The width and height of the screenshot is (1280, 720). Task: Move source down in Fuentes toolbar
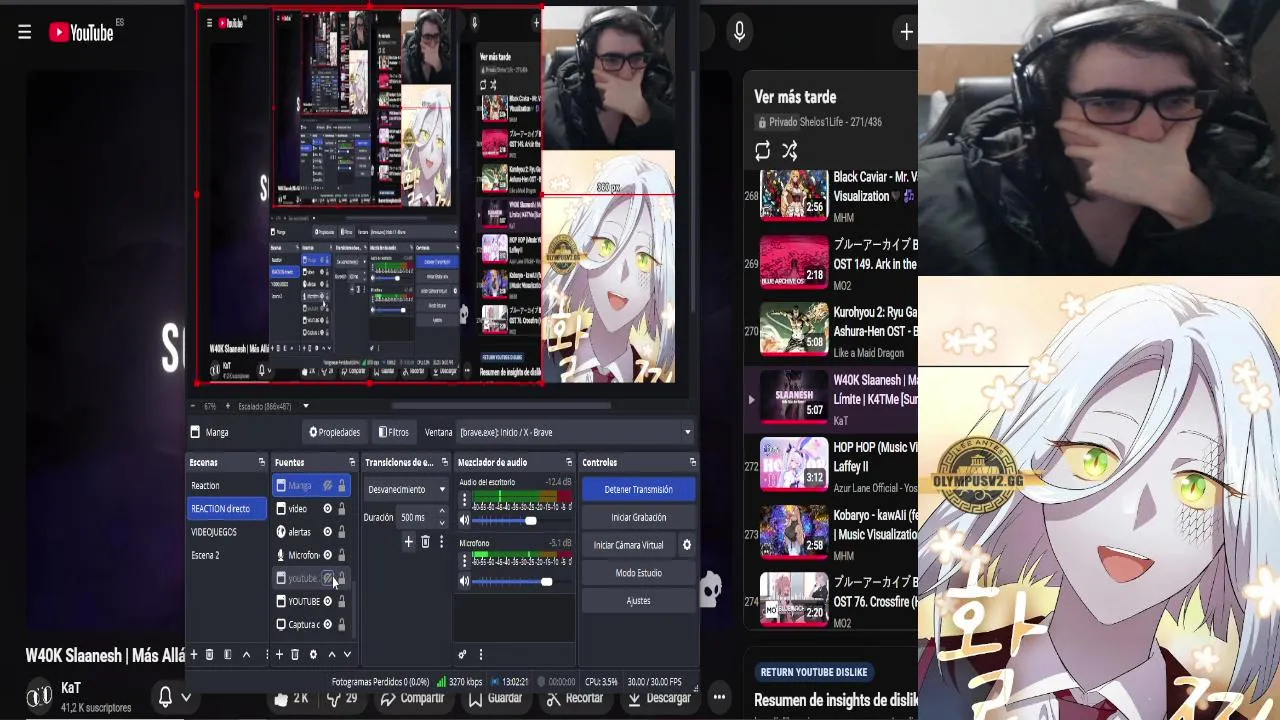[x=347, y=654]
